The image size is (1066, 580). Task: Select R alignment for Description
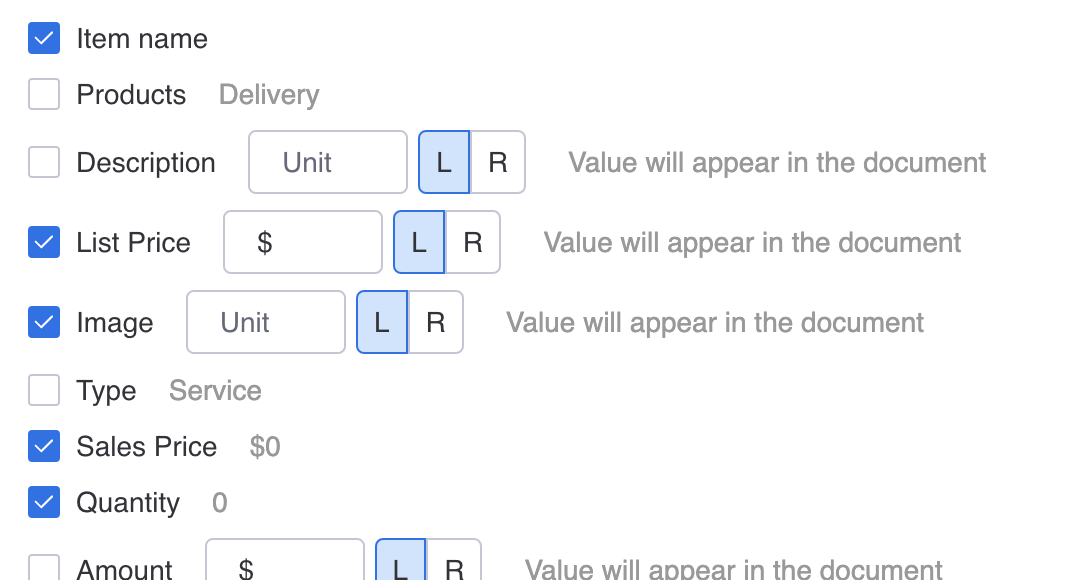tap(498, 162)
